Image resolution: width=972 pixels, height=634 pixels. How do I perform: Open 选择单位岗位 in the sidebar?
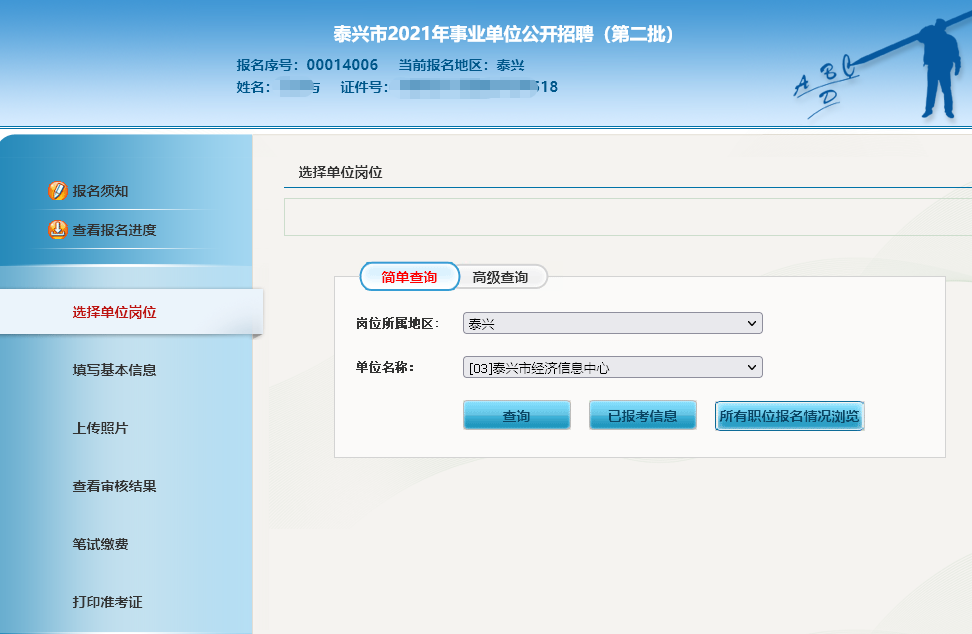tap(114, 312)
